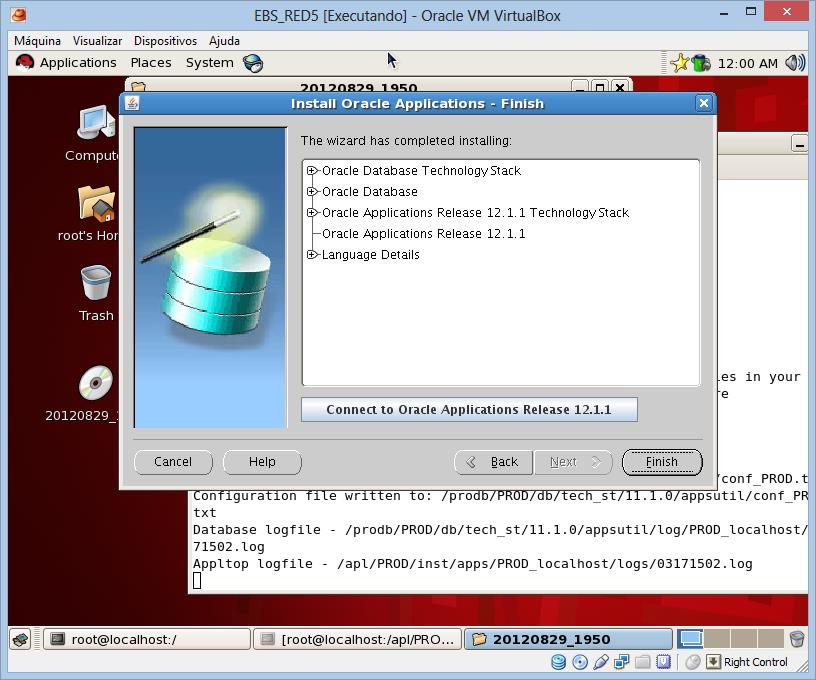Click the Java icon in installer title bar
Image resolution: width=816 pixels, height=680 pixels.
point(132,103)
